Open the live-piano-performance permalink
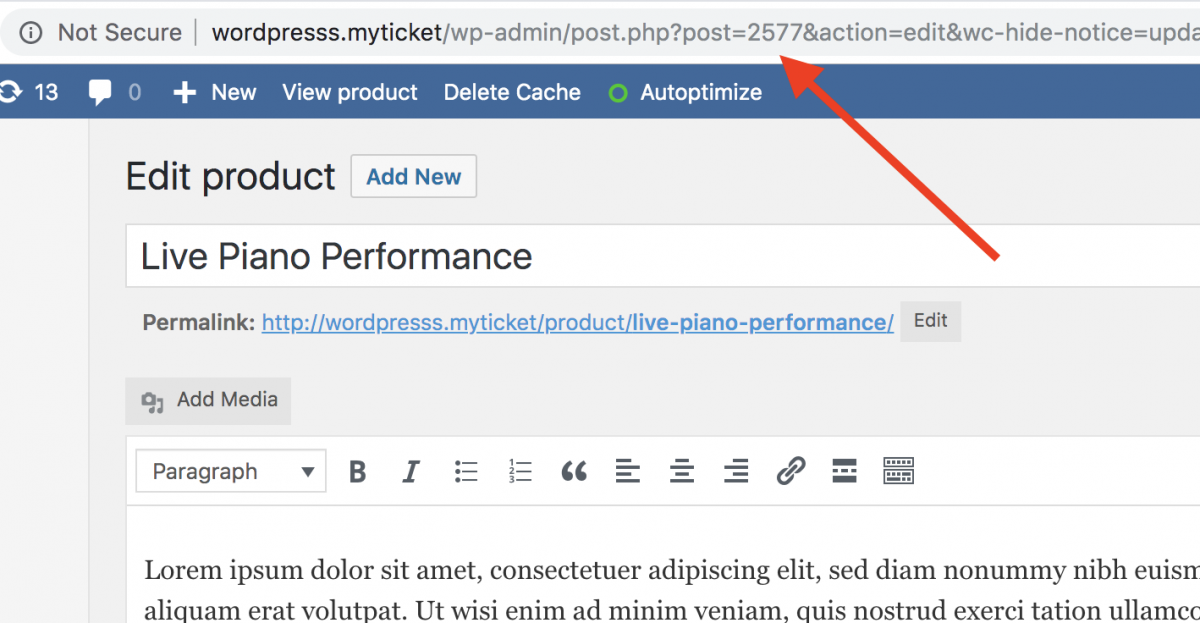This screenshot has height=623, width=1200. pos(576,321)
